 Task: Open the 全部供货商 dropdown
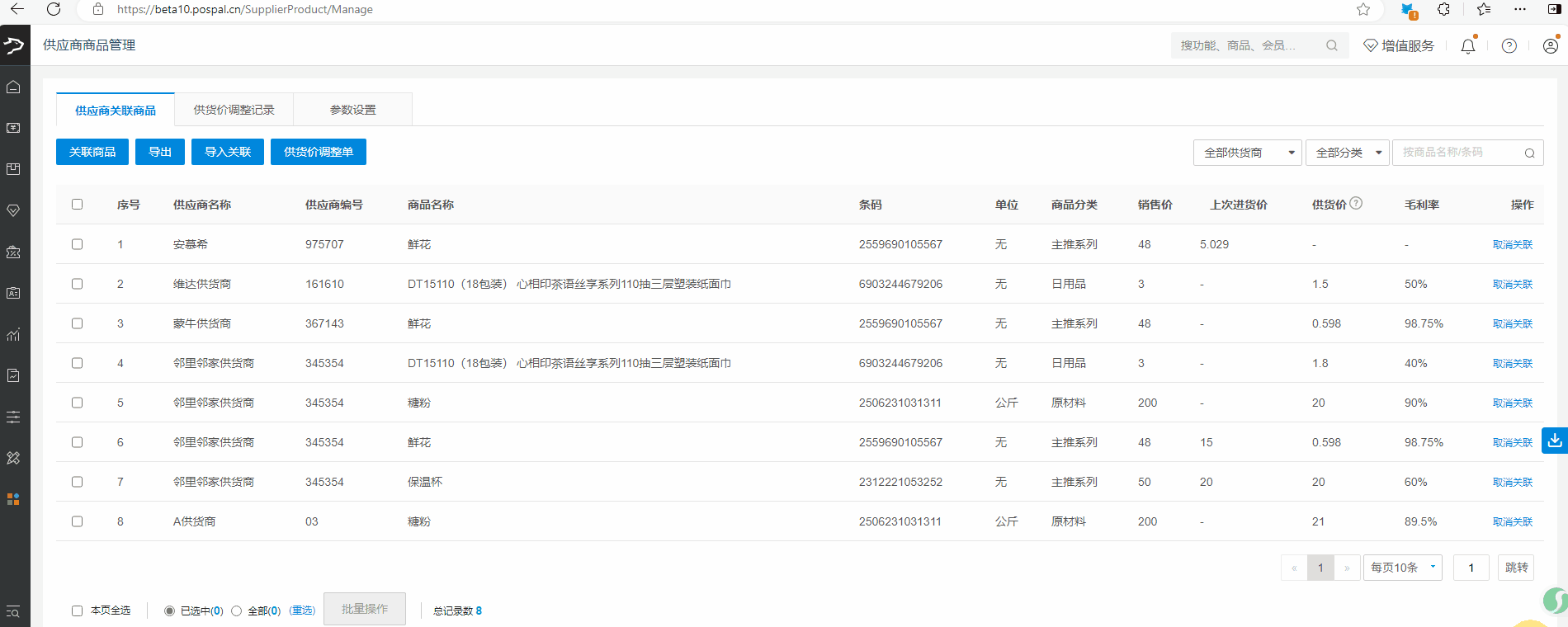click(1247, 153)
